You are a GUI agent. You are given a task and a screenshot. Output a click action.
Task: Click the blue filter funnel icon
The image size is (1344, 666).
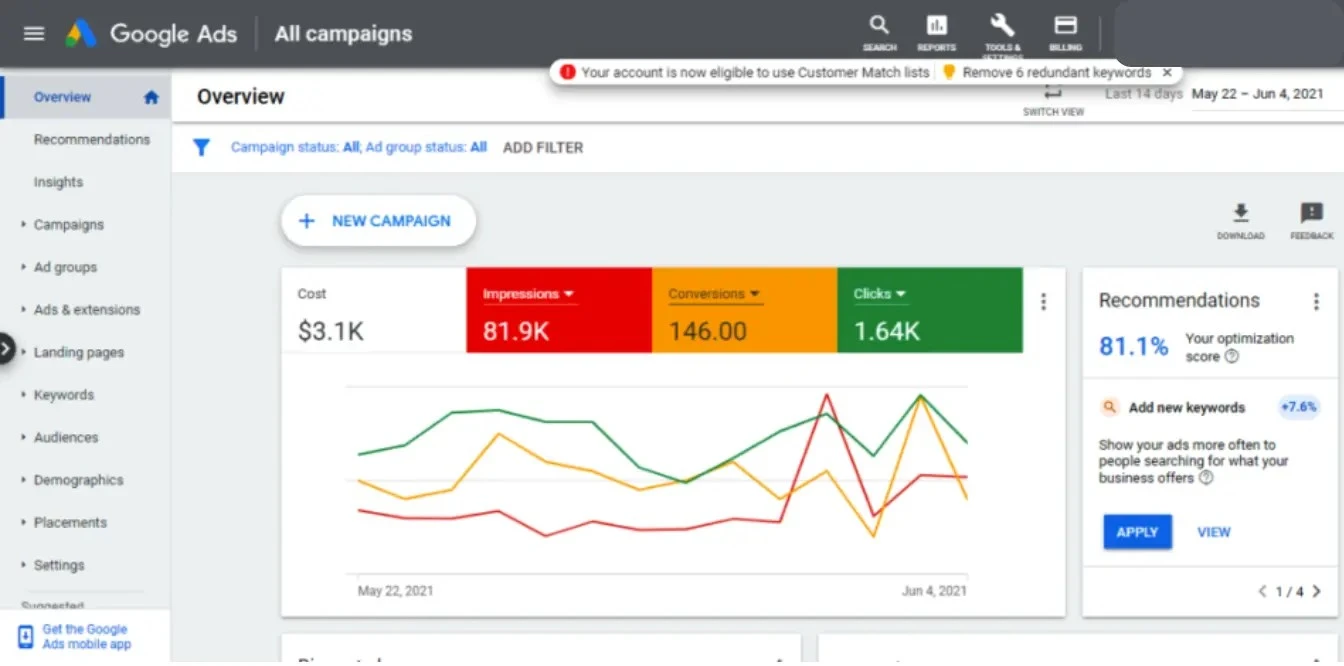click(202, 147)
